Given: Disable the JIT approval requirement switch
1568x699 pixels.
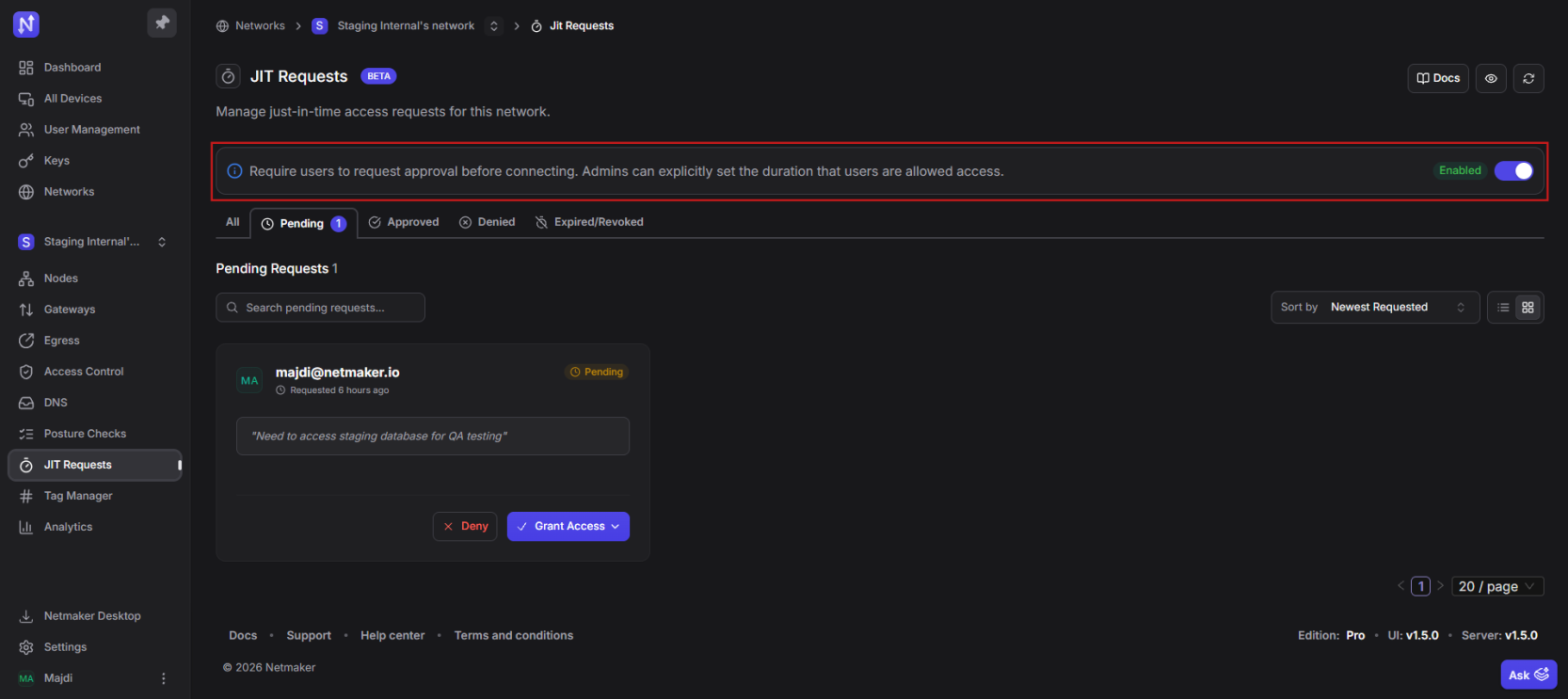Looking at the screenshot, I should (x=1513, y=170).
